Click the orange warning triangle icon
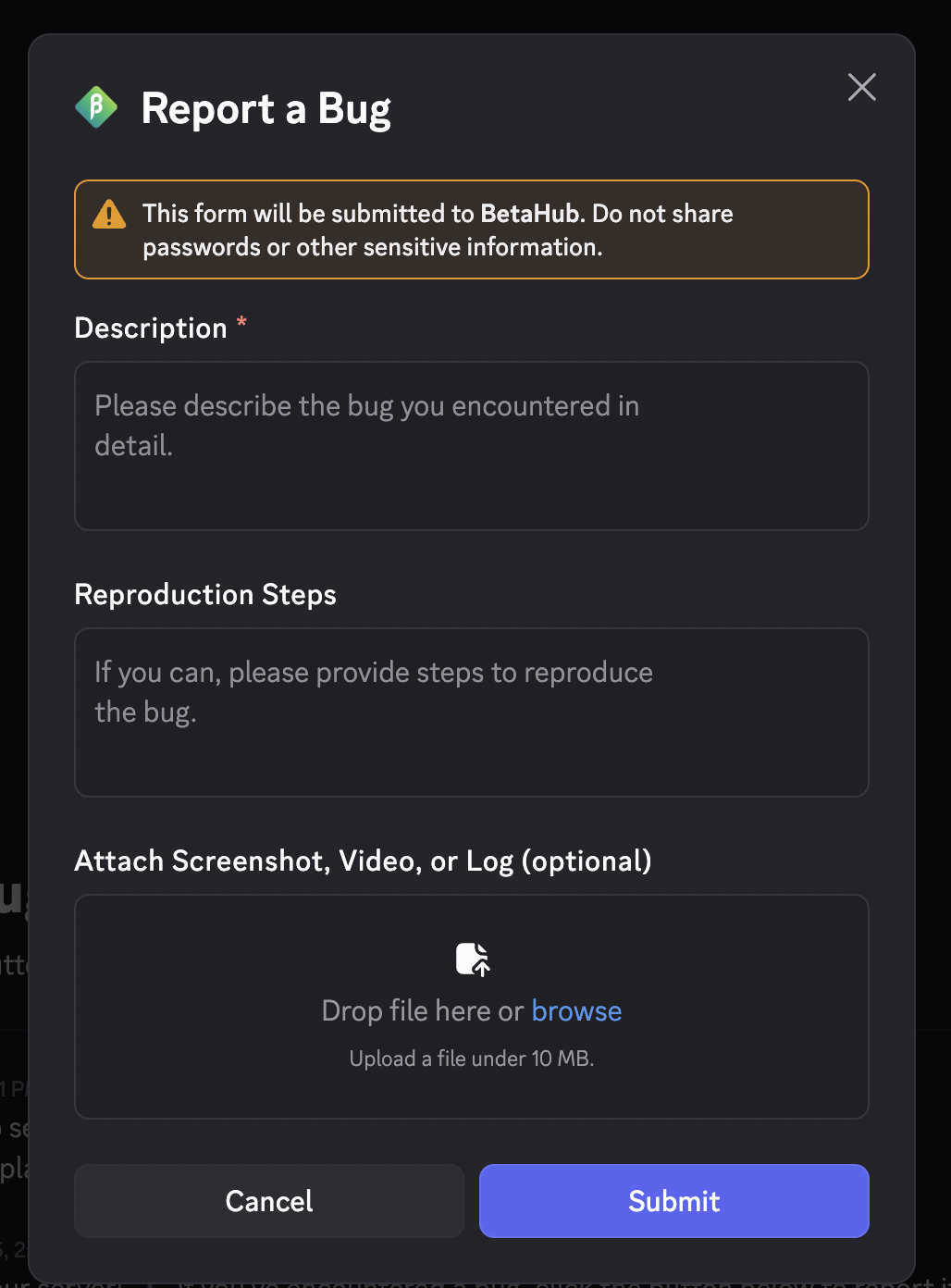 pos(109,214)
